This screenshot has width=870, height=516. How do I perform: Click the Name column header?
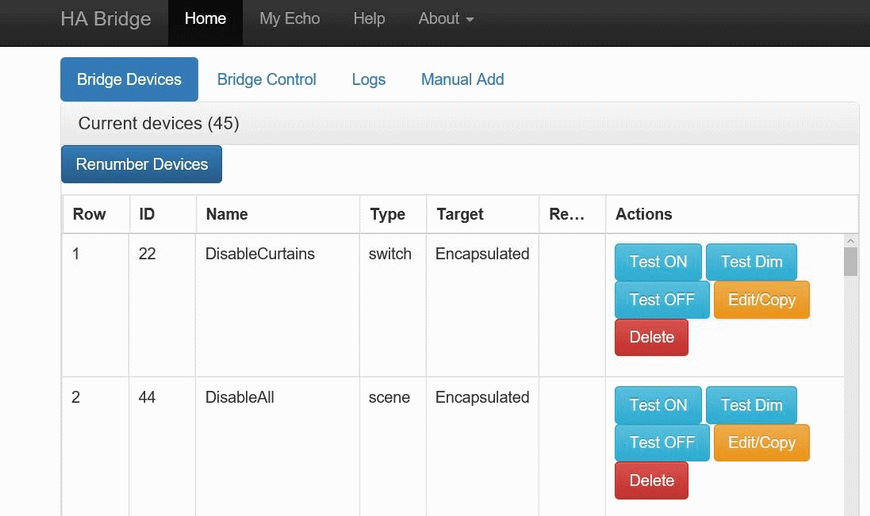tap(227, 214)
